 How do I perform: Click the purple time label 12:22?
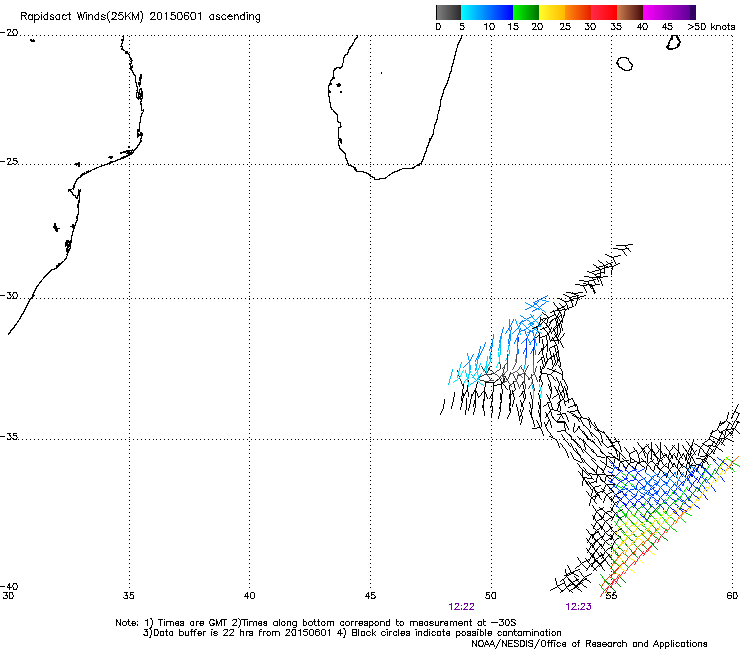point(461,607)
